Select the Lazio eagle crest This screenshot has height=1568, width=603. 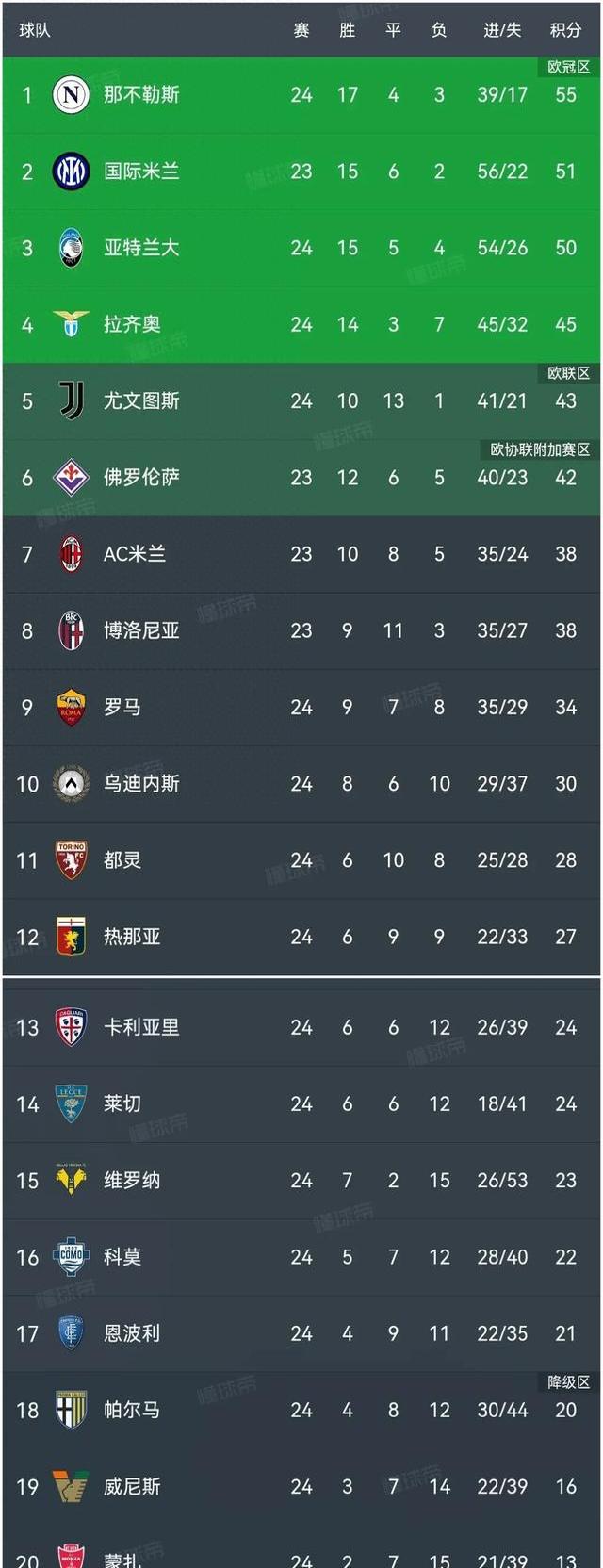pos(71,324)
